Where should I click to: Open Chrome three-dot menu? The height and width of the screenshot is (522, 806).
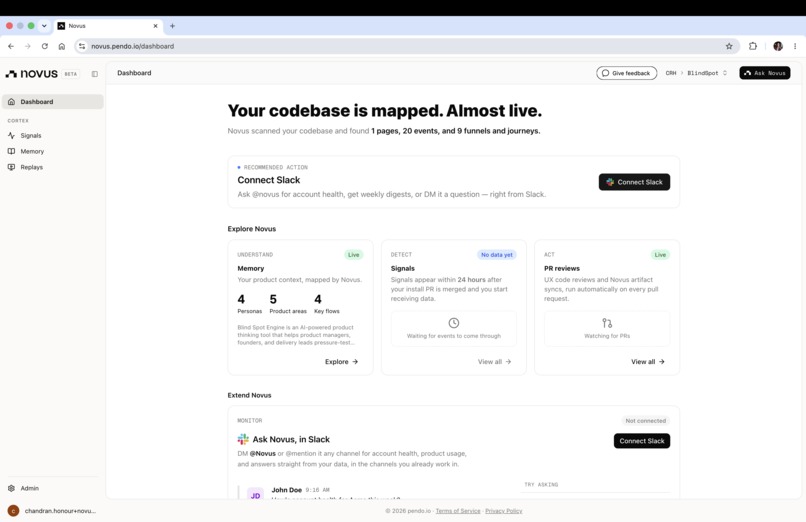795,46
